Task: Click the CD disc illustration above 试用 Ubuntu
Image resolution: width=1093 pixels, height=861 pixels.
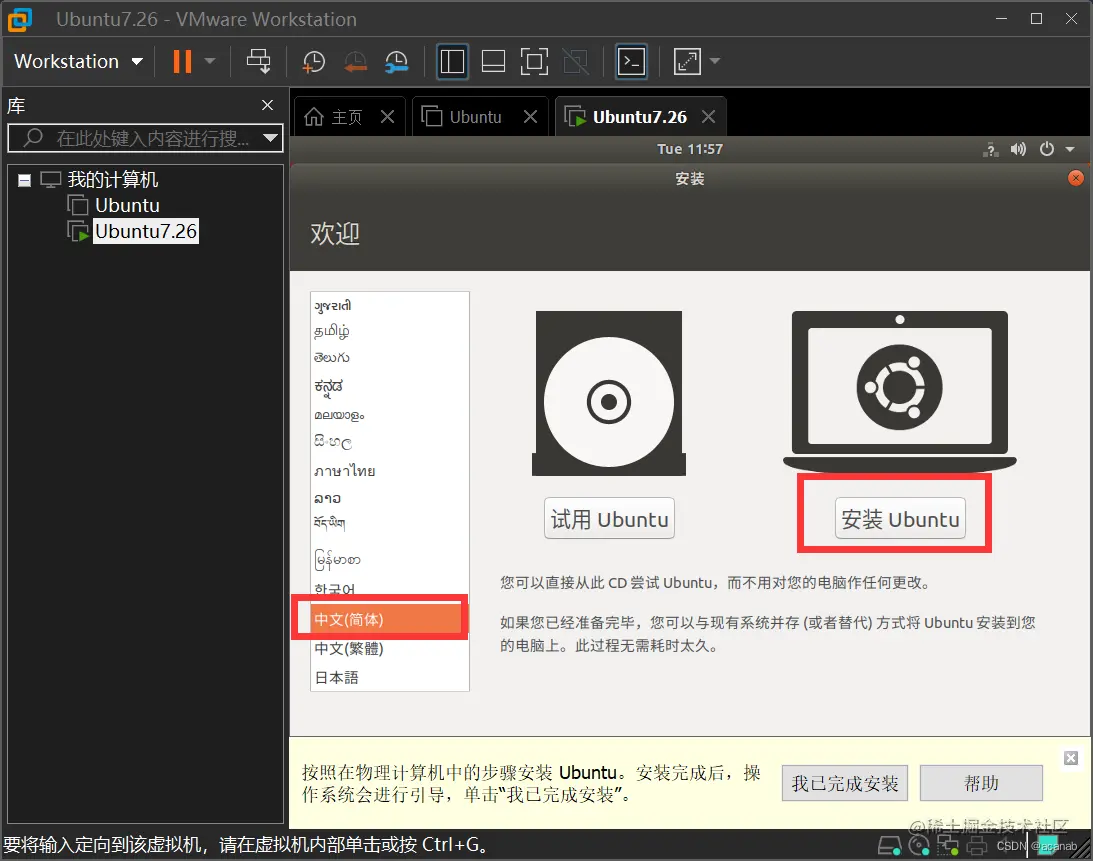Action: point(609,394)
